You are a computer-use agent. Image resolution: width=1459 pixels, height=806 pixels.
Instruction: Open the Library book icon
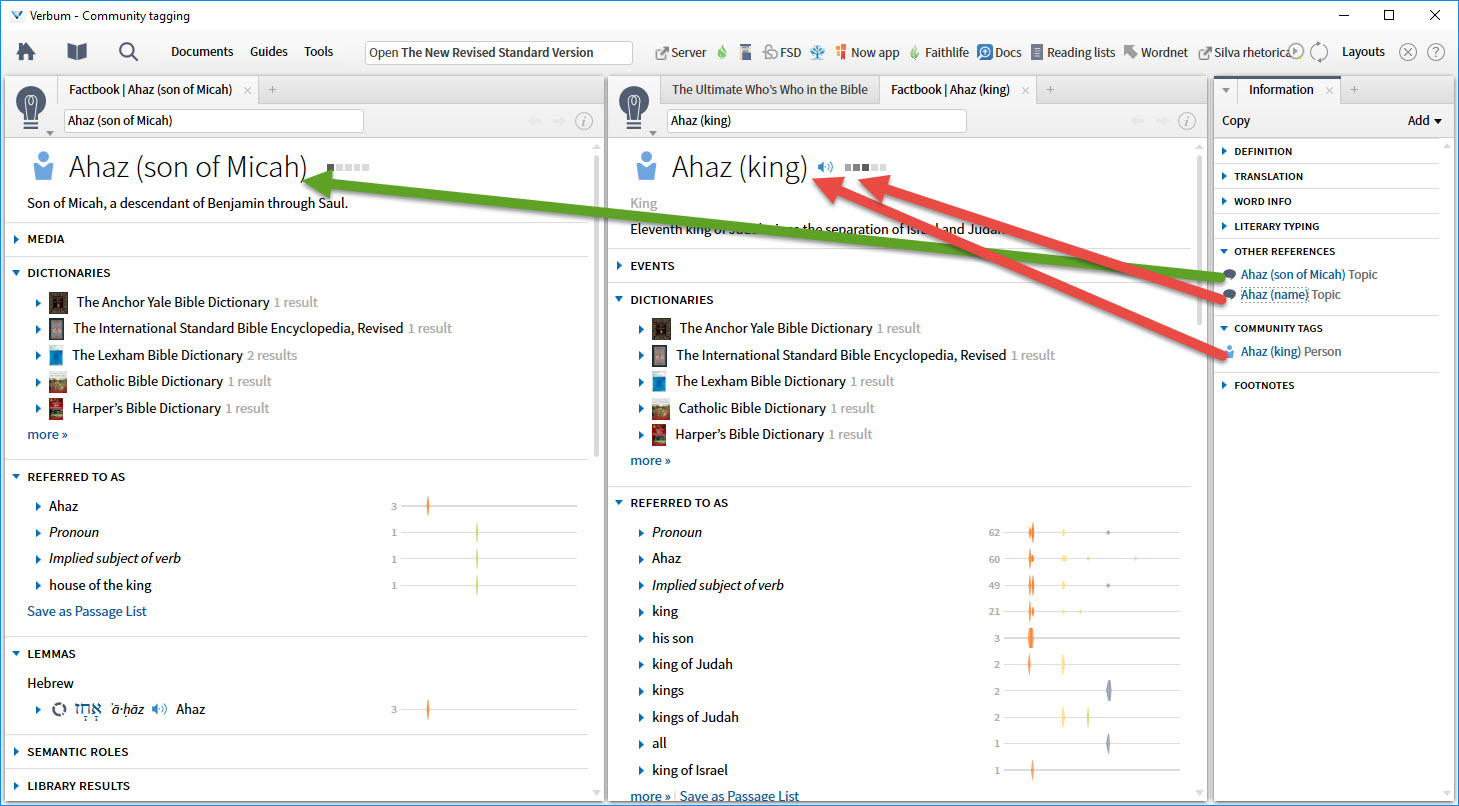[x=77, y=52]
